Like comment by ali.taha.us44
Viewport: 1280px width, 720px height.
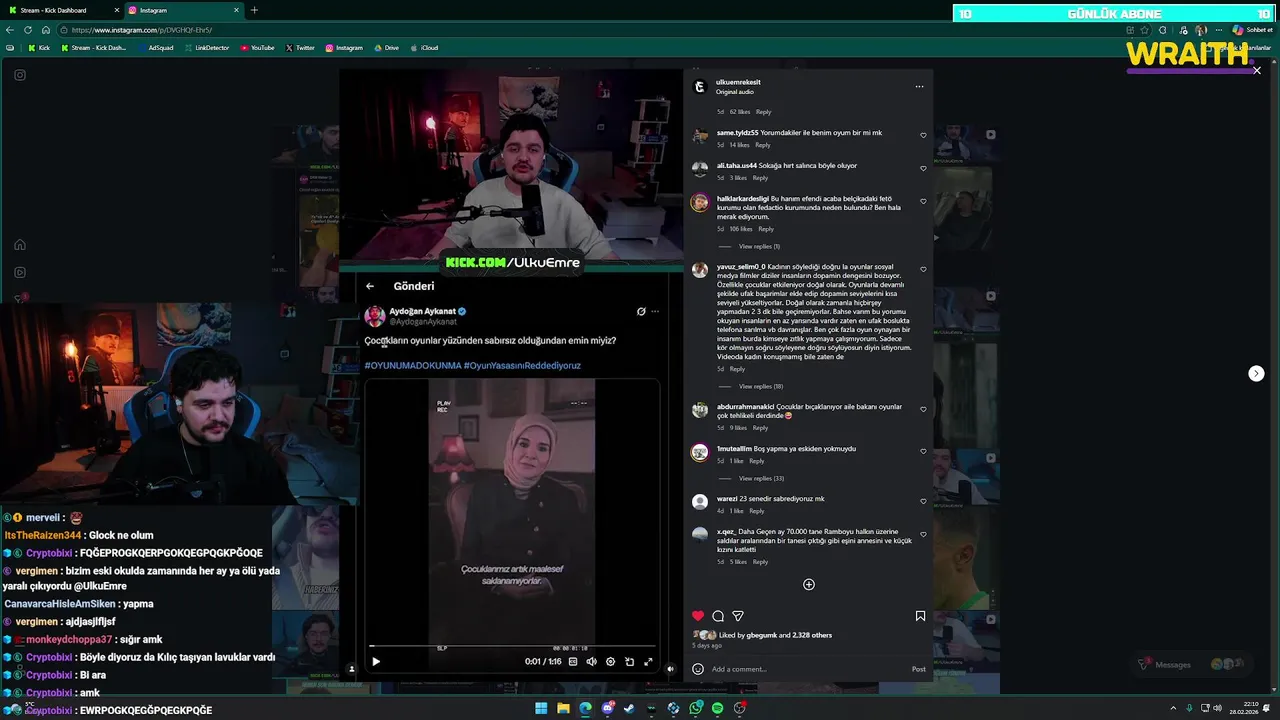click(923, 168)
